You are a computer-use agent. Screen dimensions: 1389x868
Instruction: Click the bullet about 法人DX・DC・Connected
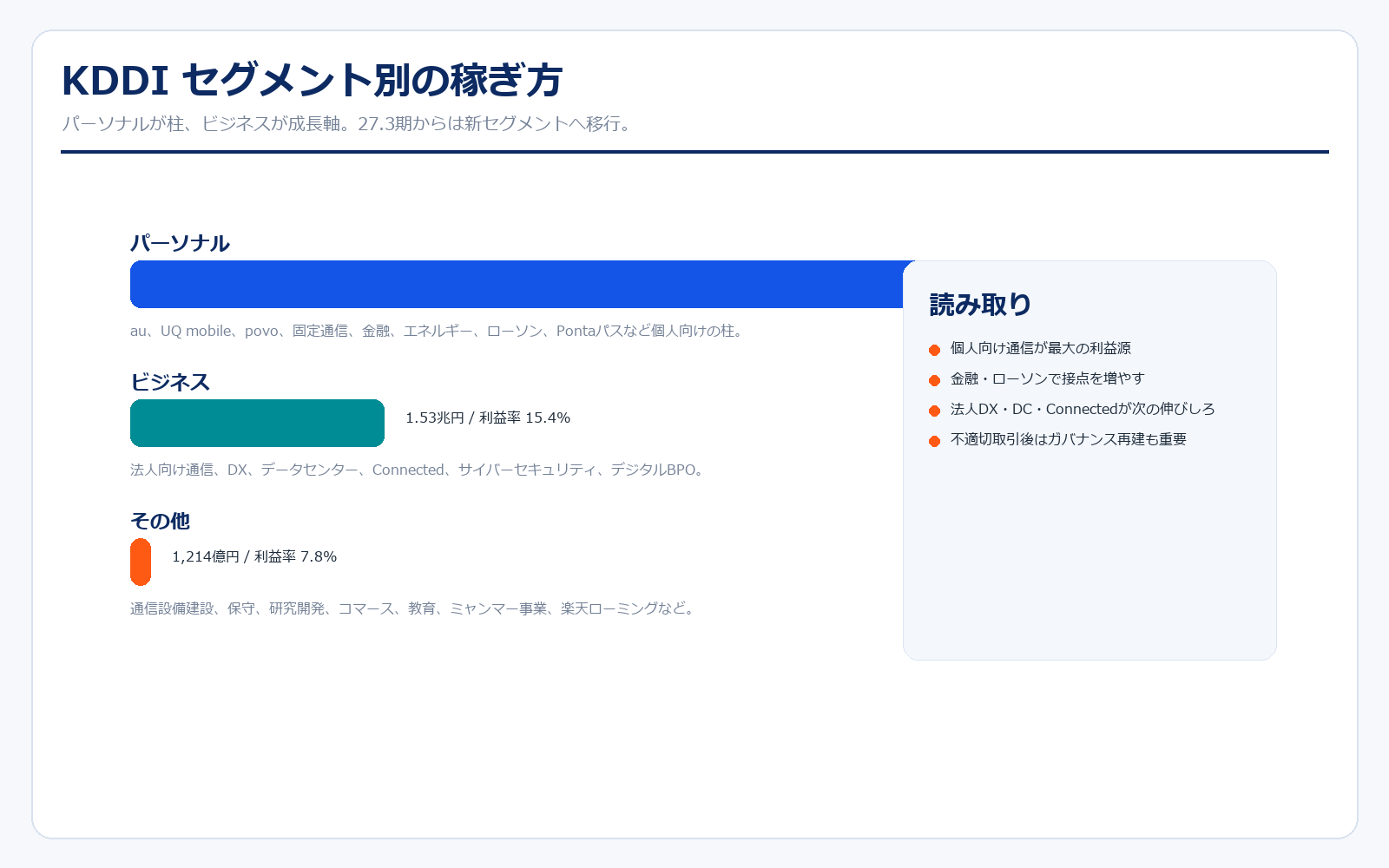[x=1083, y=409]
